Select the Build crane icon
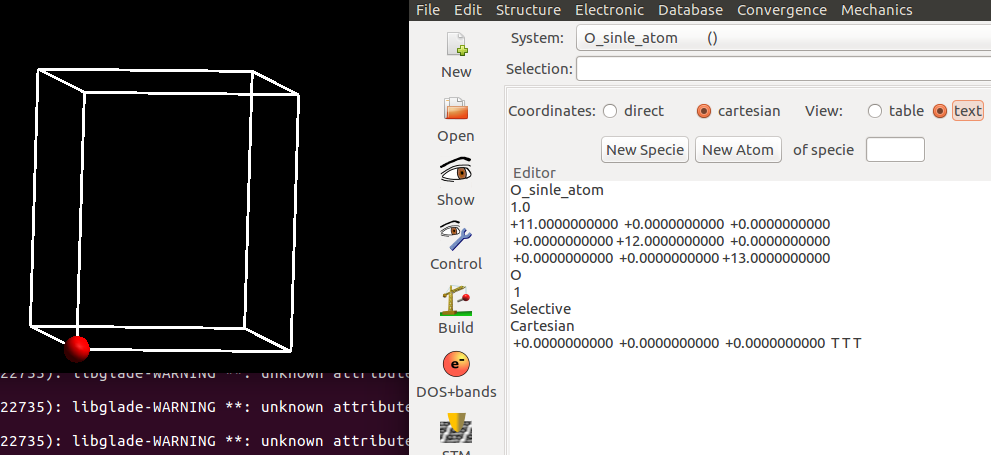Screen dimensions: 991x455 [456, 301]
